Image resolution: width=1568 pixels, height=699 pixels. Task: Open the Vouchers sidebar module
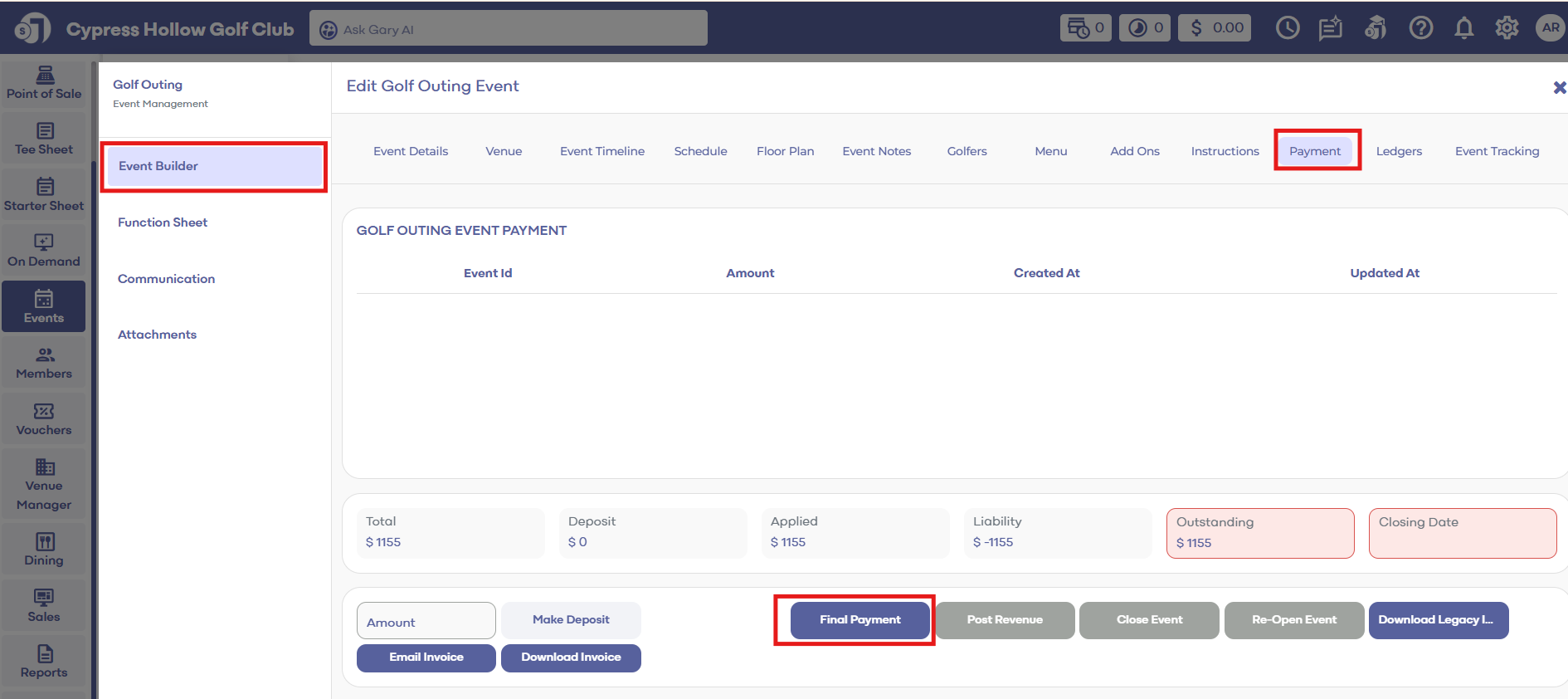click(x=44, y=419)
